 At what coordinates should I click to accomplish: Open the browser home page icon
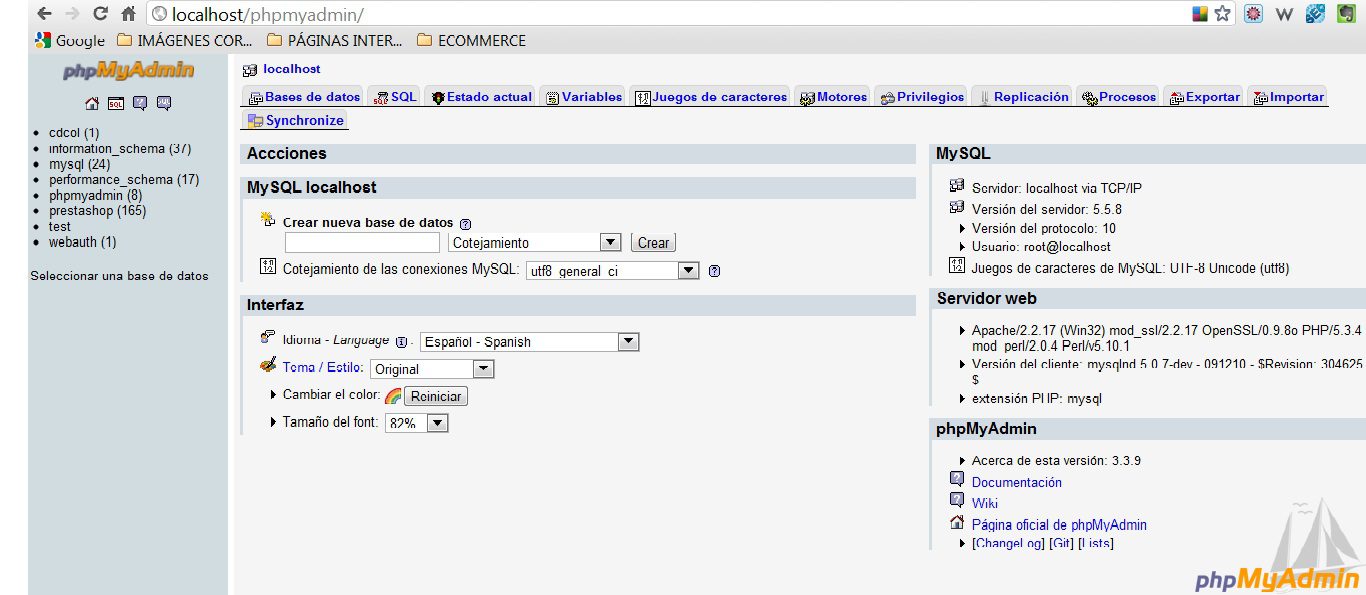(128, 14)
